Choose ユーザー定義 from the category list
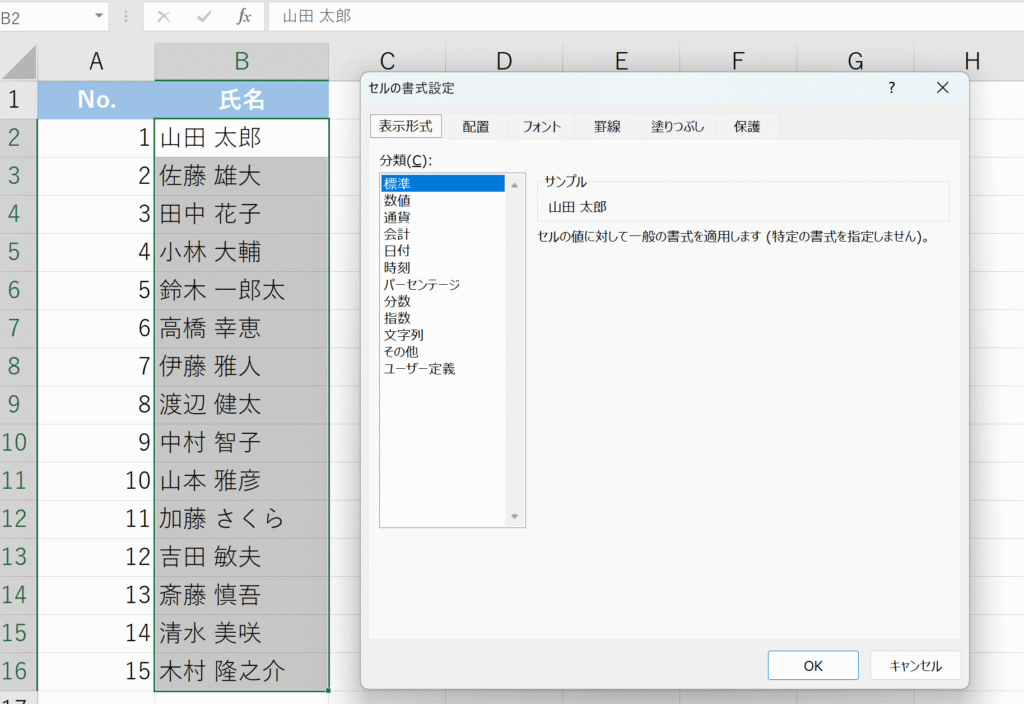1024x704 pixels. (419, 369)
